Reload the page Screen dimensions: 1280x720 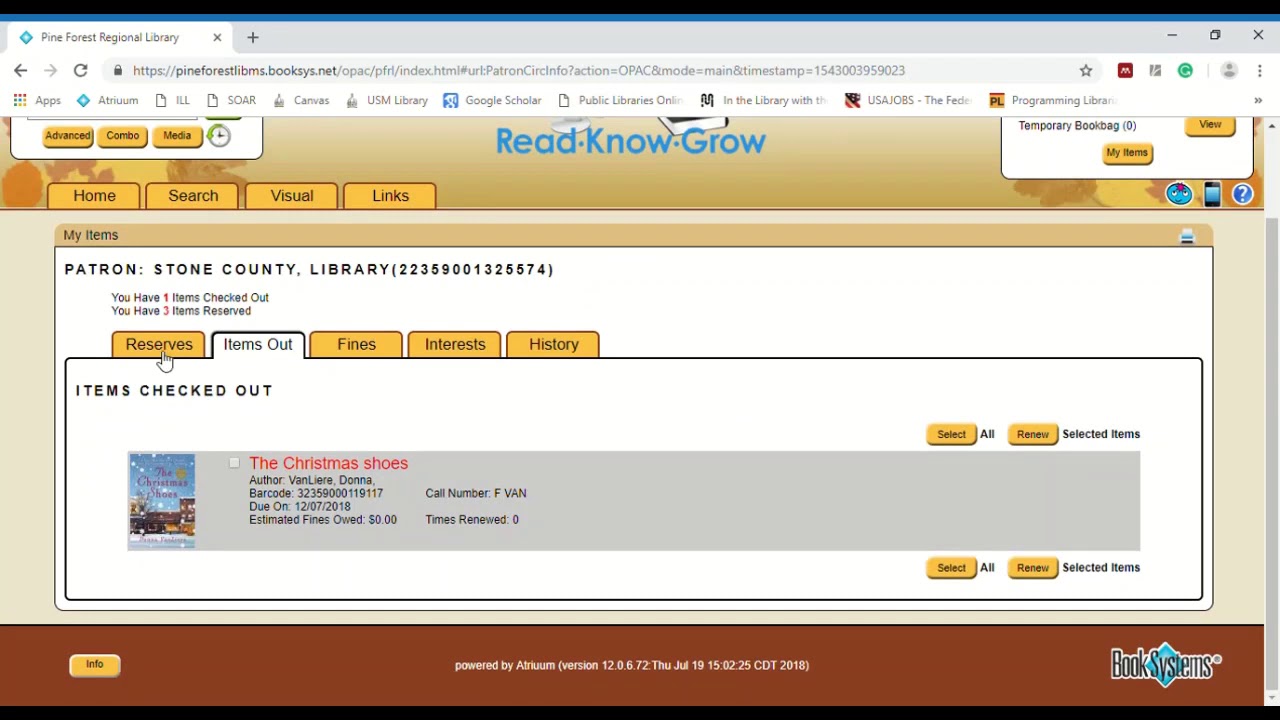[x=81, y=71]
